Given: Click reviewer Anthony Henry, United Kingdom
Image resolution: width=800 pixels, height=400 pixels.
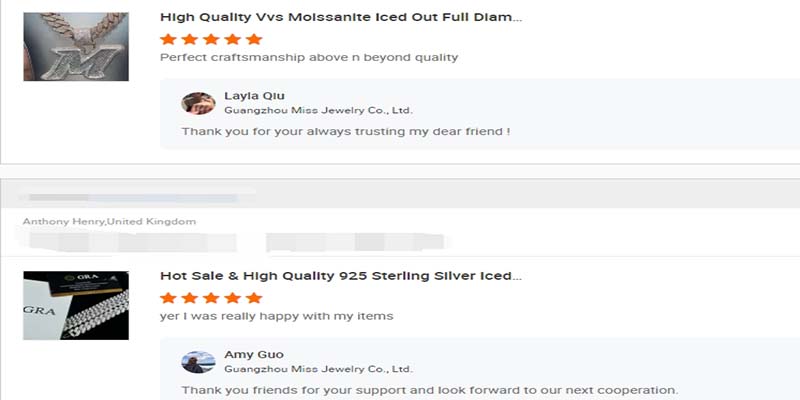Looking at the screenshot, I should point(109,221).
